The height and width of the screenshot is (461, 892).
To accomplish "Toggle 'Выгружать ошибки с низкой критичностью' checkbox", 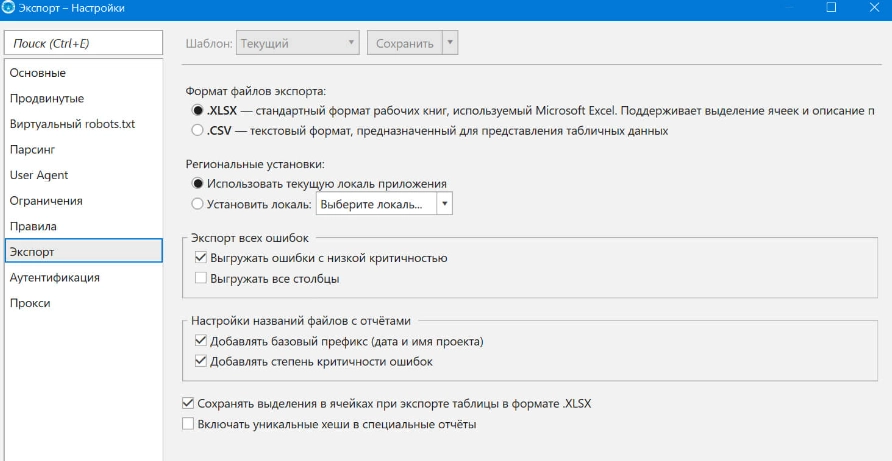I will 202,258.
